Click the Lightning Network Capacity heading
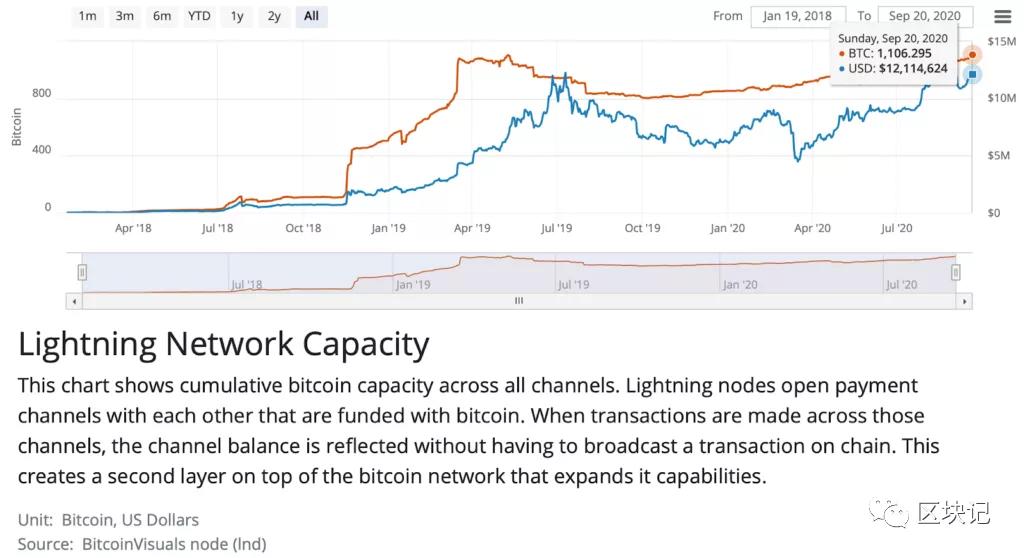This screenshot has height=558, width=1024. click(x=224, y=345)
